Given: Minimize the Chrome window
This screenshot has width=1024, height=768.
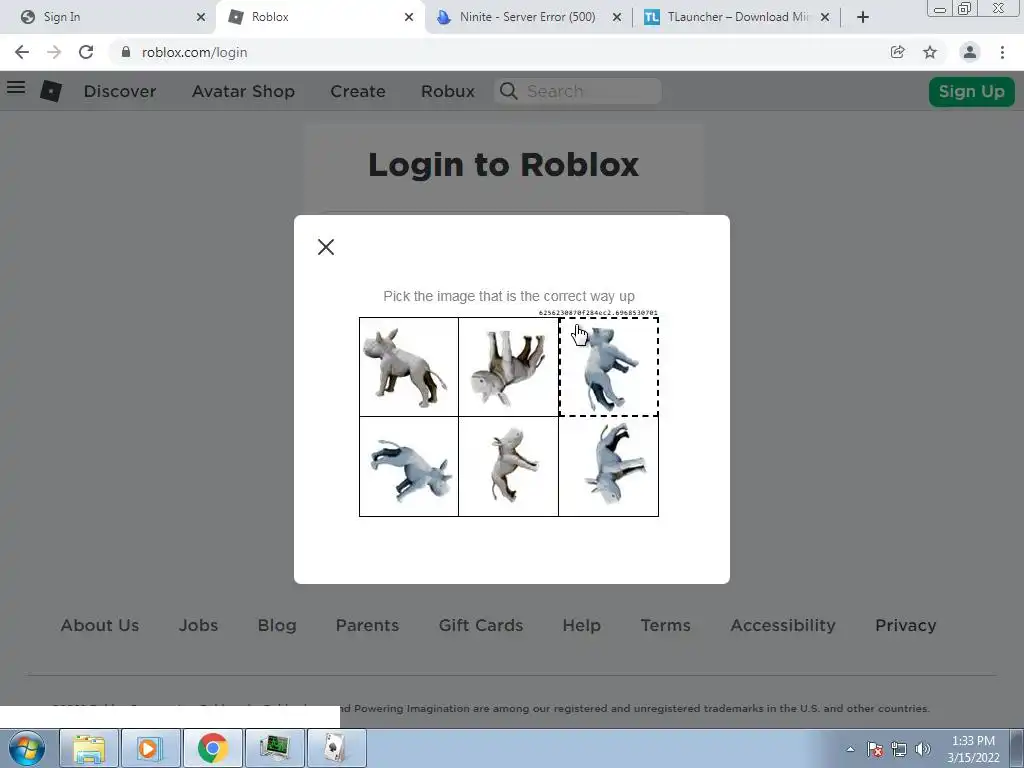Looking at the screenshot, I should tap(940, 9).
